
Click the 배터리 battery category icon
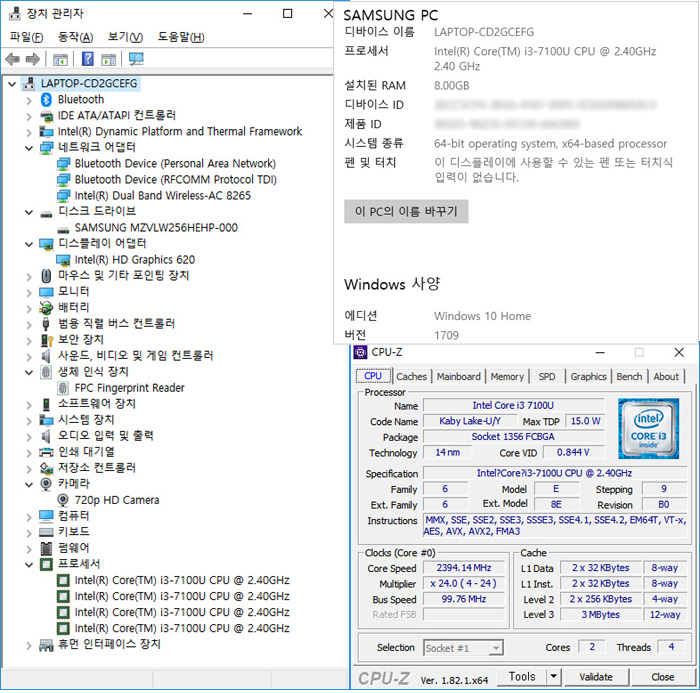46,308
